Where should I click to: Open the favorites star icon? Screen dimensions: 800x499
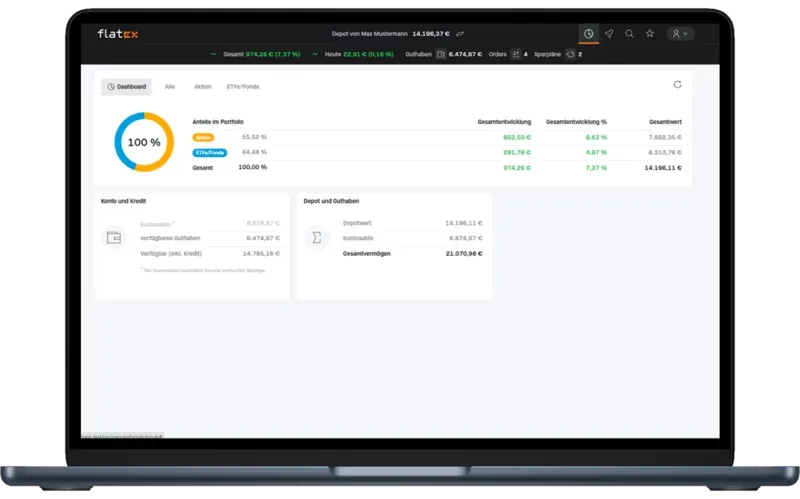click(x=649, y=34)
